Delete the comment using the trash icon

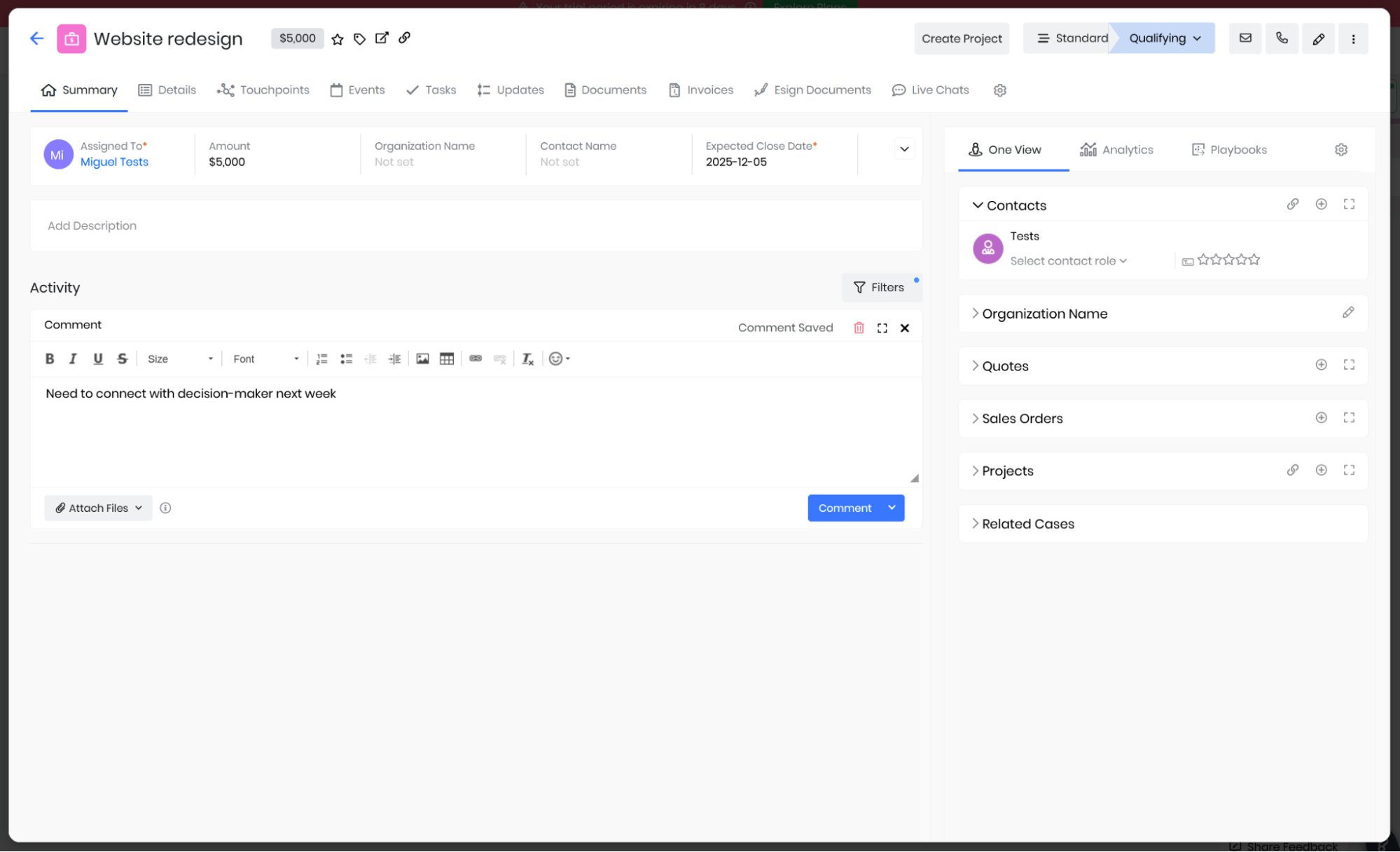click(x=859, y=327)
